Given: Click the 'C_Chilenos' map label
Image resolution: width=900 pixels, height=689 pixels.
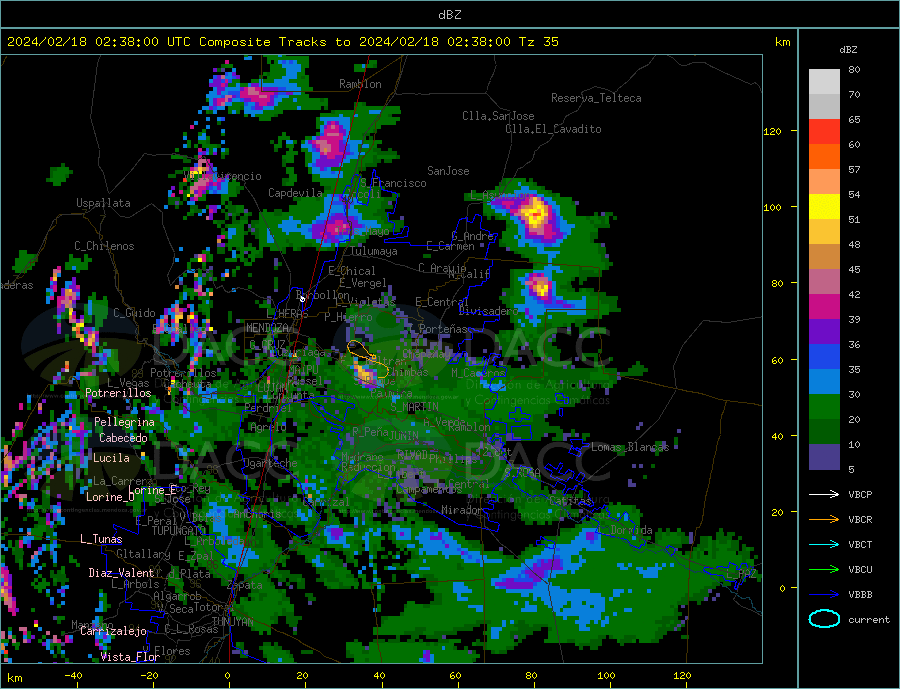Looking at the screenshot, I should [104, 246].
